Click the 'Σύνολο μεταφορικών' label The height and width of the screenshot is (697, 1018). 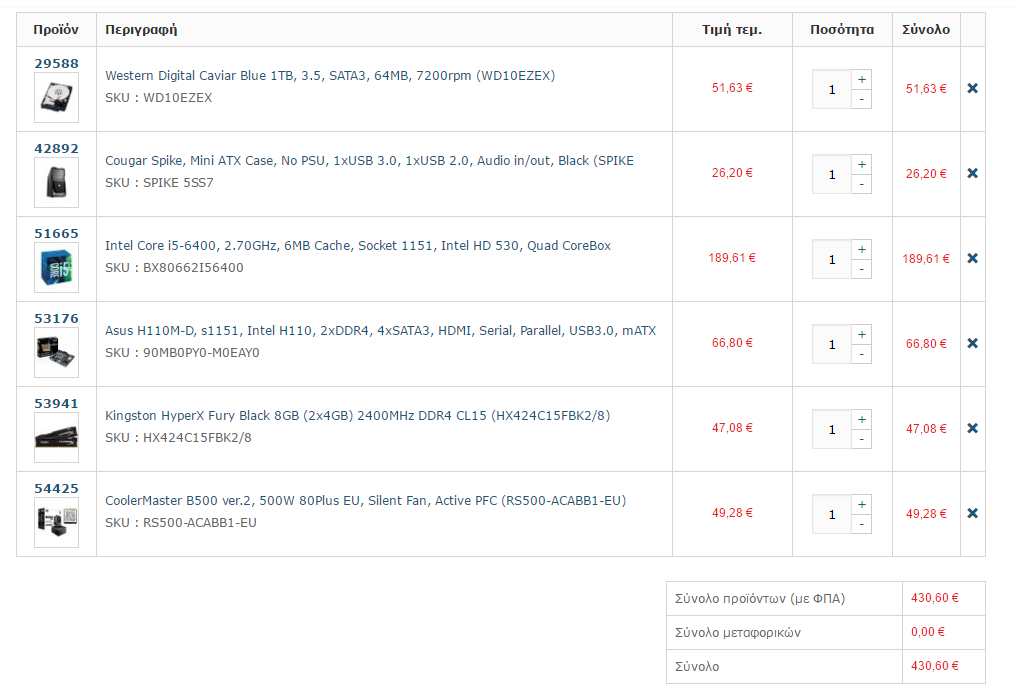(x=738, y=633)
